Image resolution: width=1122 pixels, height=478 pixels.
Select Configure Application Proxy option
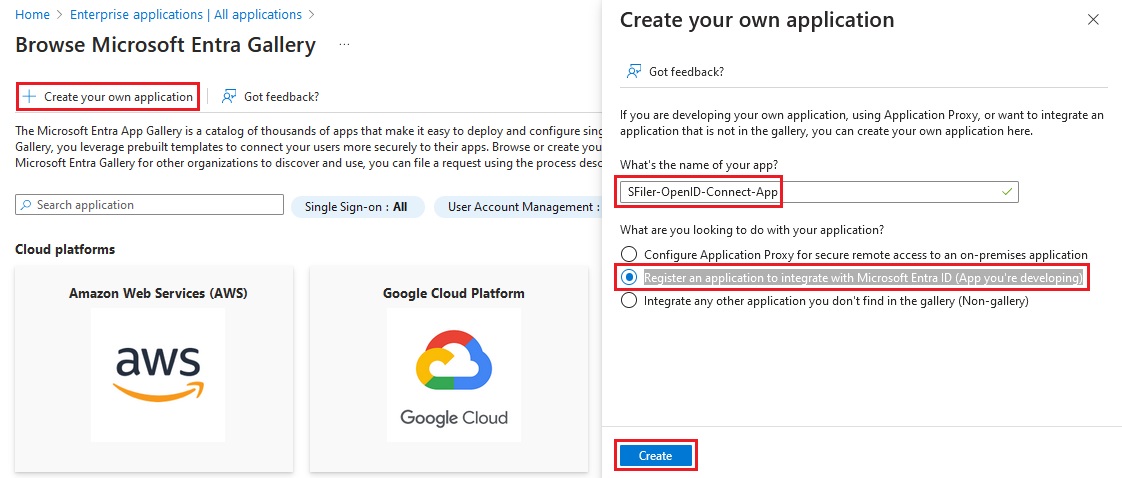click(x=854, y=254)
